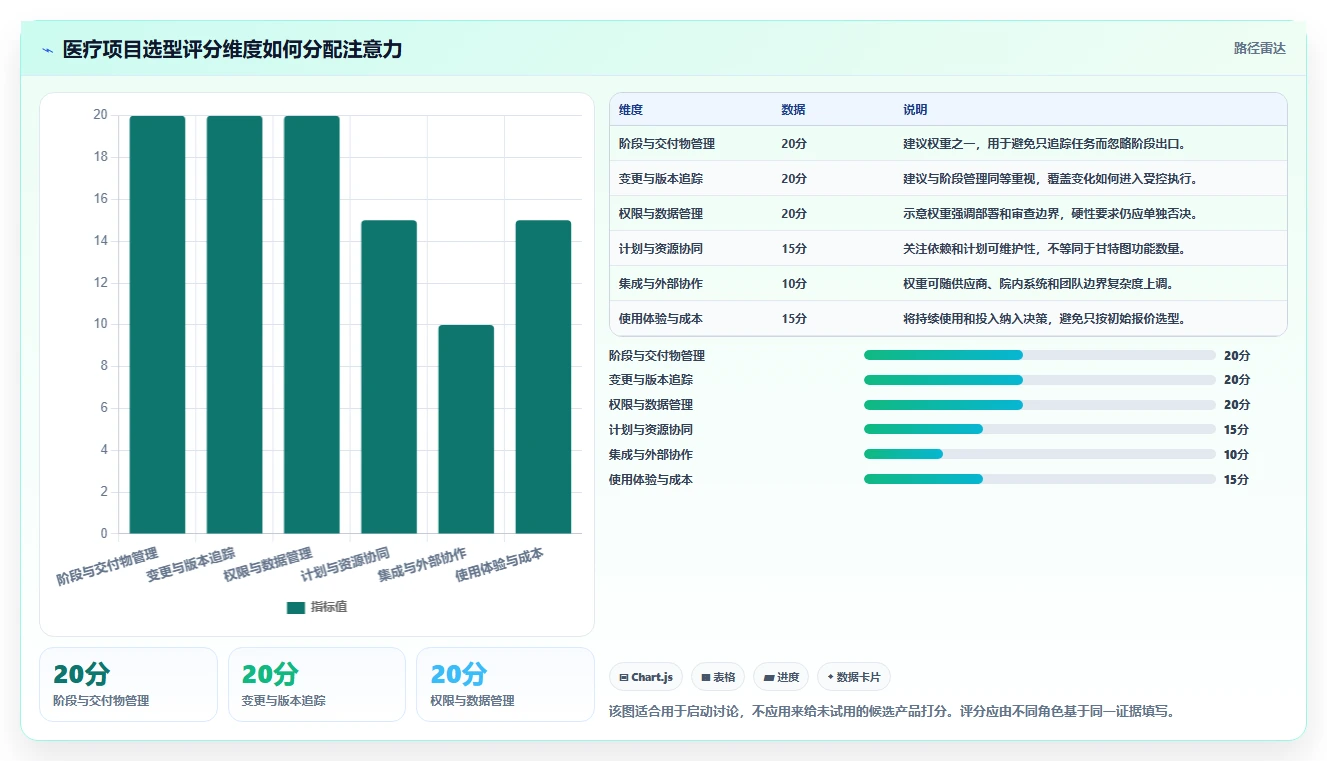Screen dimensions: 1327x761
Task: Click the square icon in the 表格 chip
Action: [x=706, y=678]
